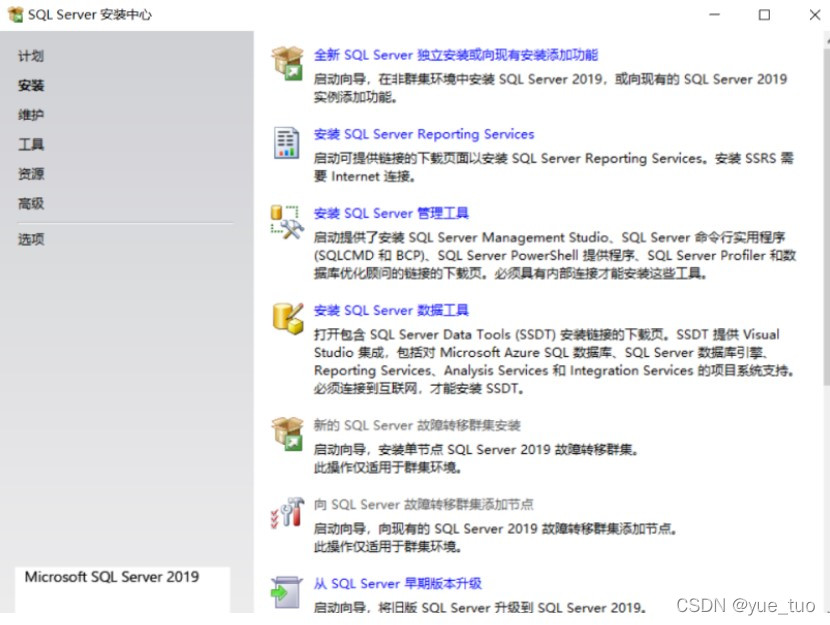Click the management tools wrench icon
This screenshot has height=625, width=830.
[287, 222]
